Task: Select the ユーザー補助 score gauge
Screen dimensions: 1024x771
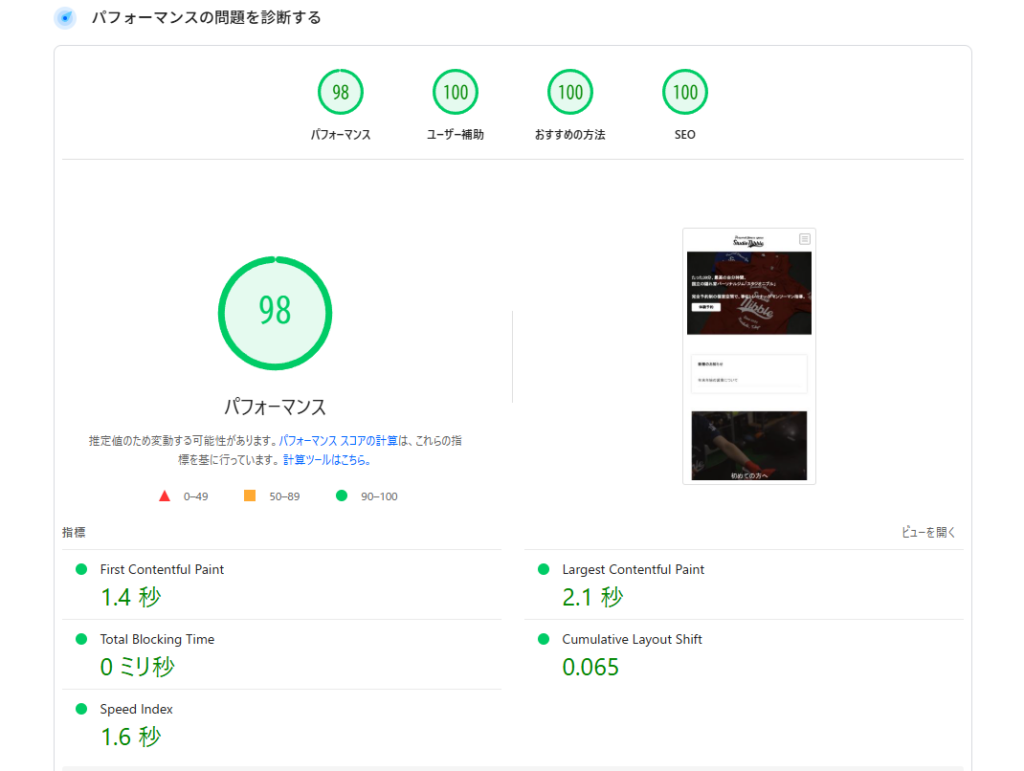Action: [455, 93]
